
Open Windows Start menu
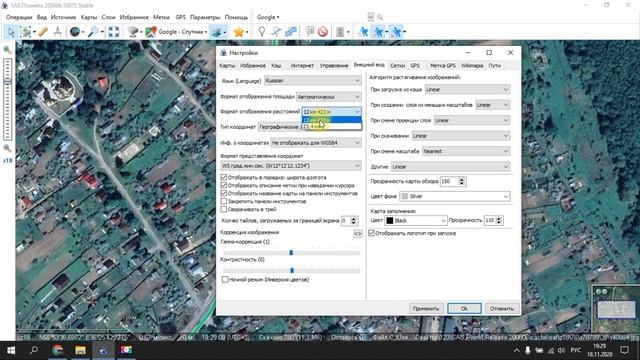(11, 350)
